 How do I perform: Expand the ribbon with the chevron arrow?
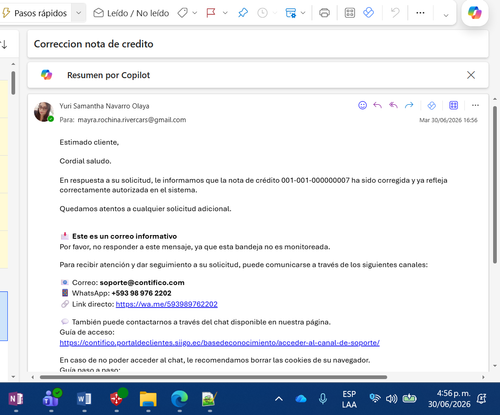tap(446, 15)
